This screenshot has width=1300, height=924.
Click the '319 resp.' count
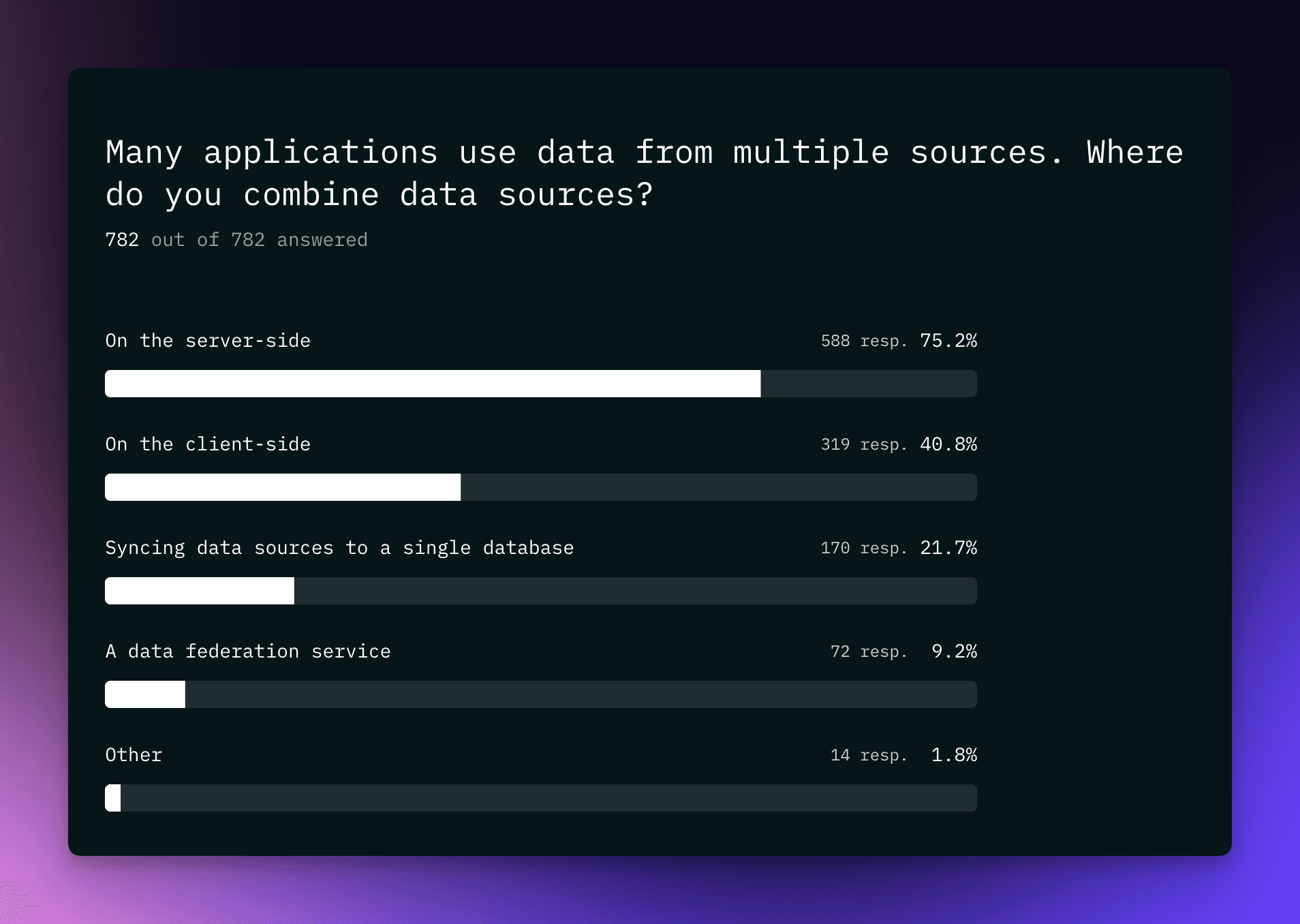point(864,444)
